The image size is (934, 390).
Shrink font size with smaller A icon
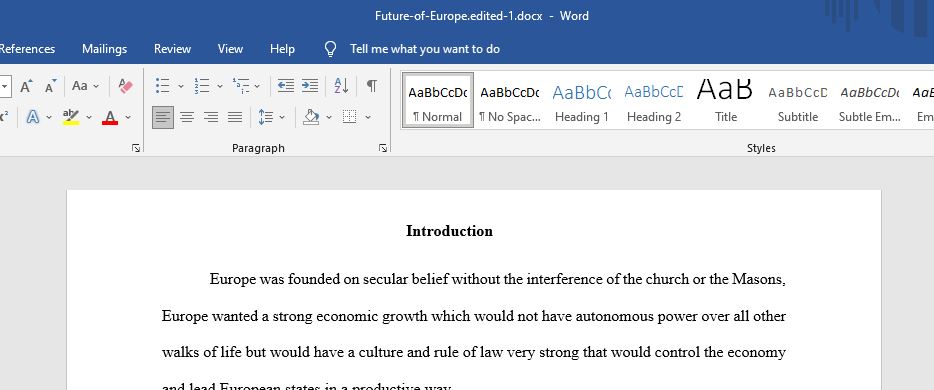pyautogui.click(x=50, y=86)
